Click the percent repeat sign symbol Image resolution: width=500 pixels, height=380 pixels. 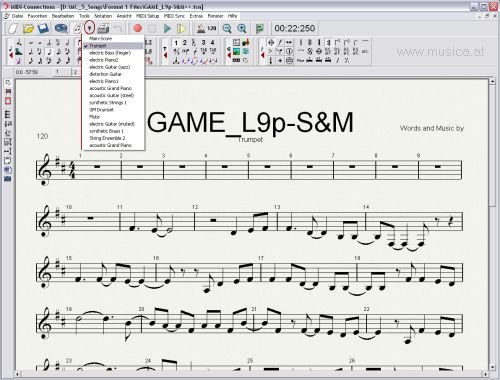click(x=347, y=60)
